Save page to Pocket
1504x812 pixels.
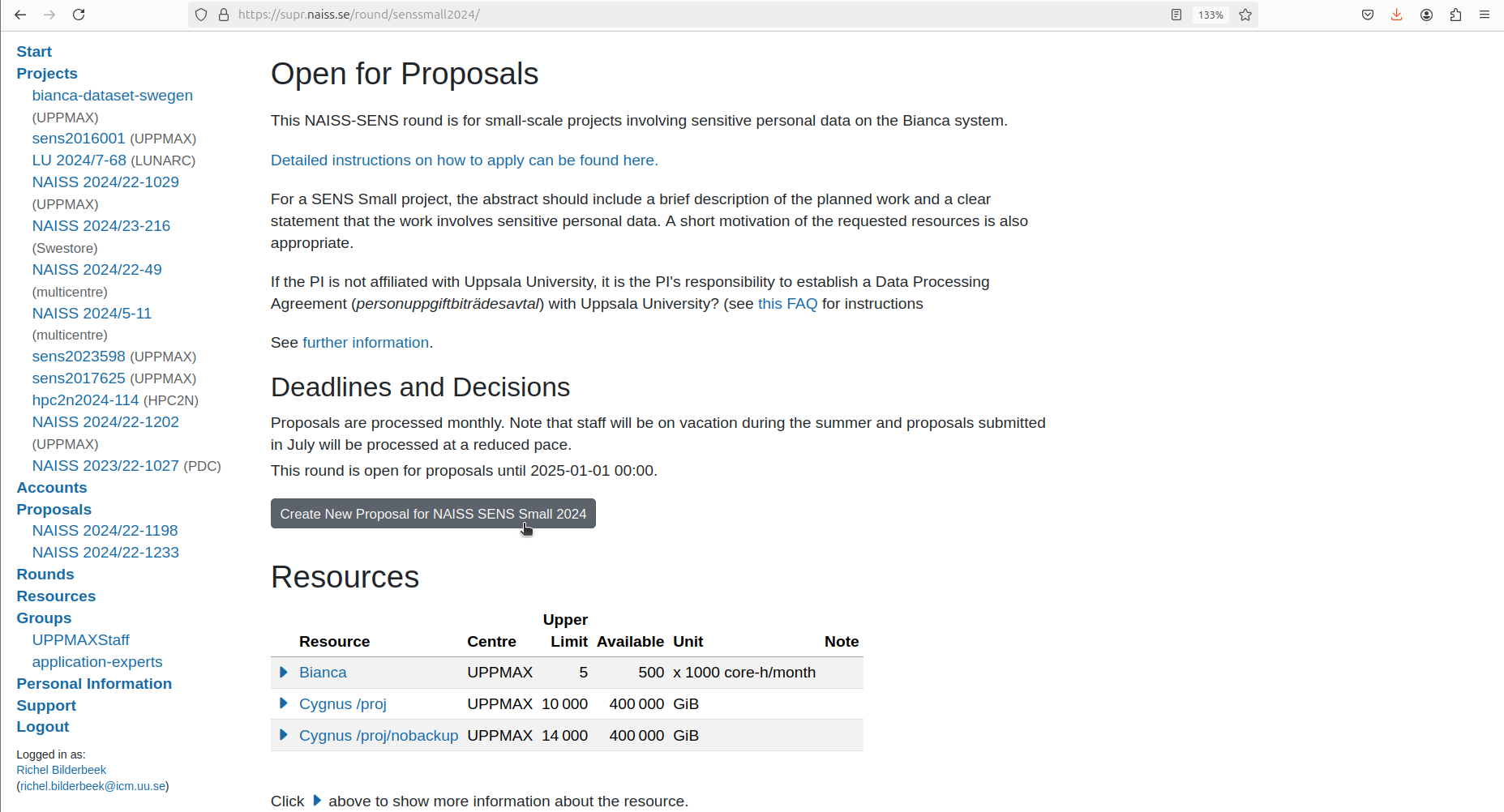[1368, 14]
